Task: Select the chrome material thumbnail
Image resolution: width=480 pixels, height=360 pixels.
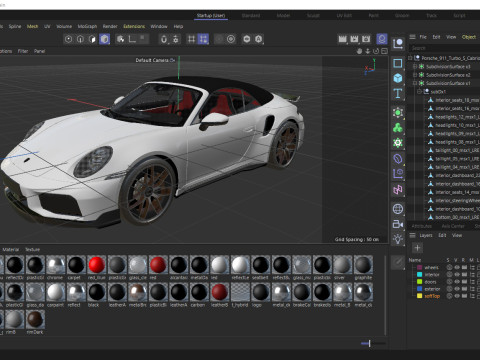Action: pos(56,265)
